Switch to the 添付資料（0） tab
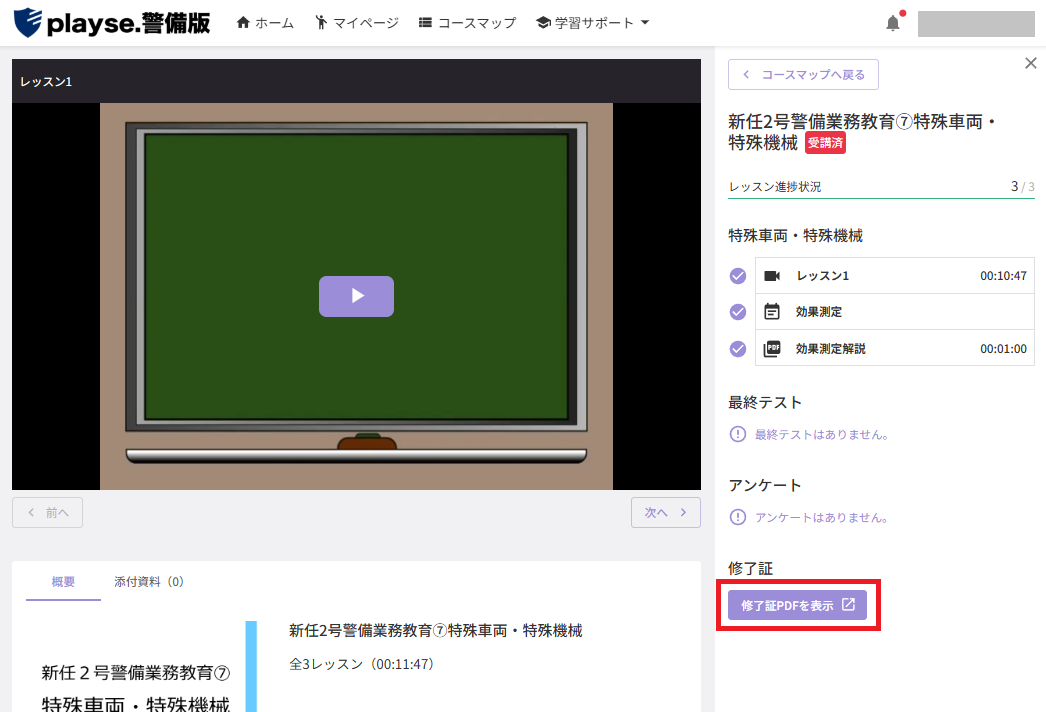 [149, 582]
